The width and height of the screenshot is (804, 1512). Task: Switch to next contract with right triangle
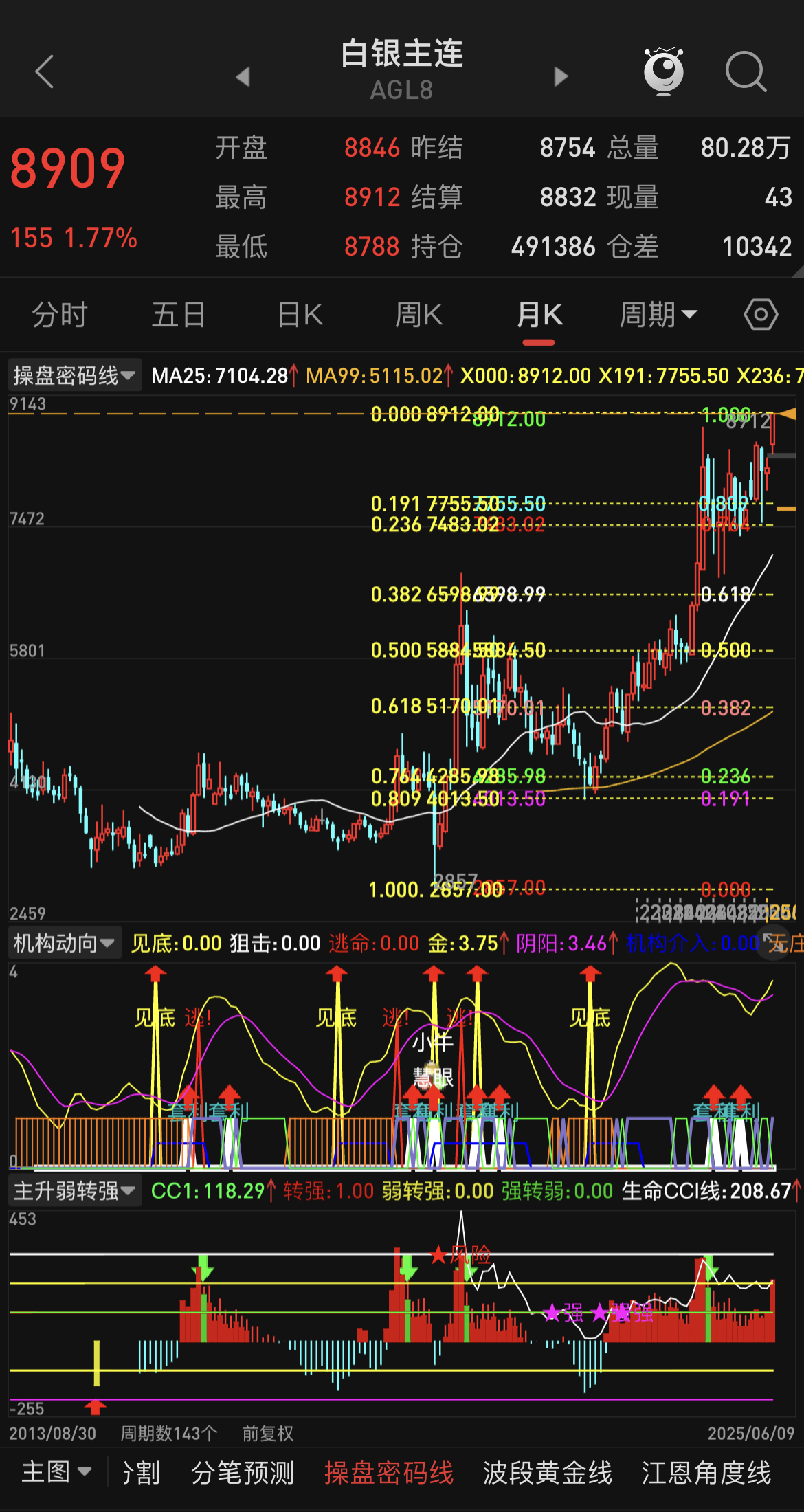pyautogui.click(x=561, y=76)
